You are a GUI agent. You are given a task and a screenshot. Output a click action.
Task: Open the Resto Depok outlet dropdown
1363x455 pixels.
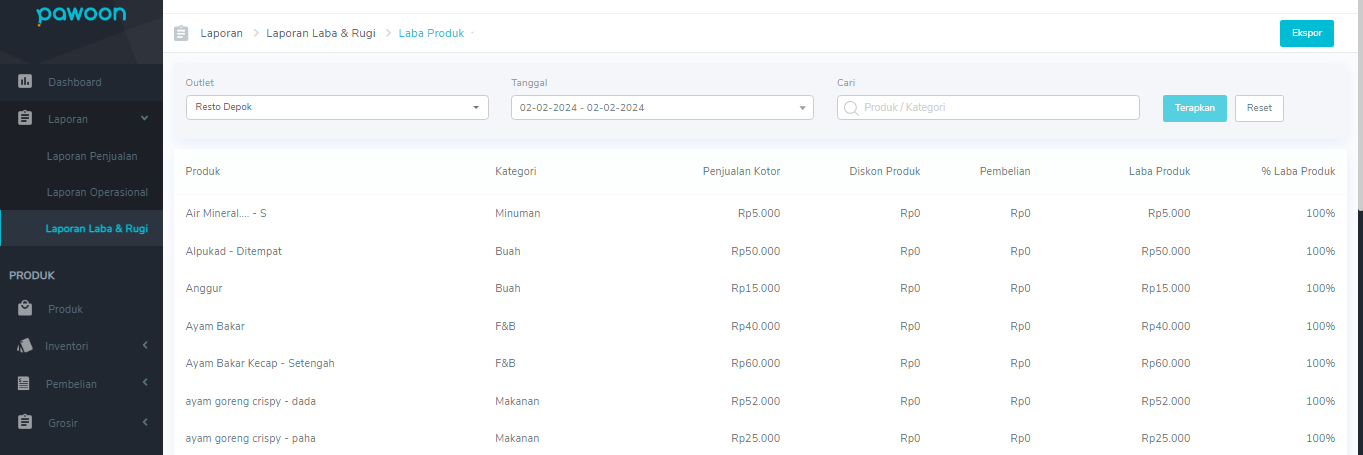(337, 107)
